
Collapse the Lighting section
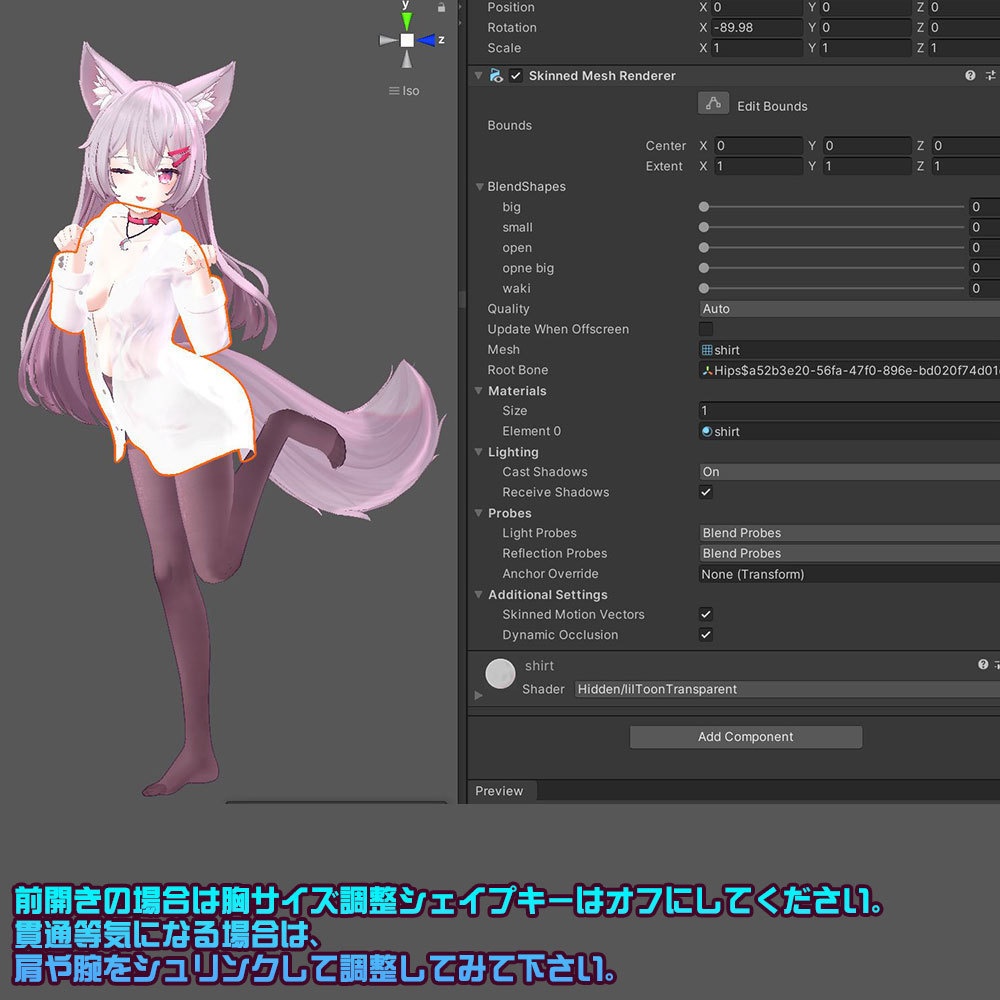click(479, 452)
